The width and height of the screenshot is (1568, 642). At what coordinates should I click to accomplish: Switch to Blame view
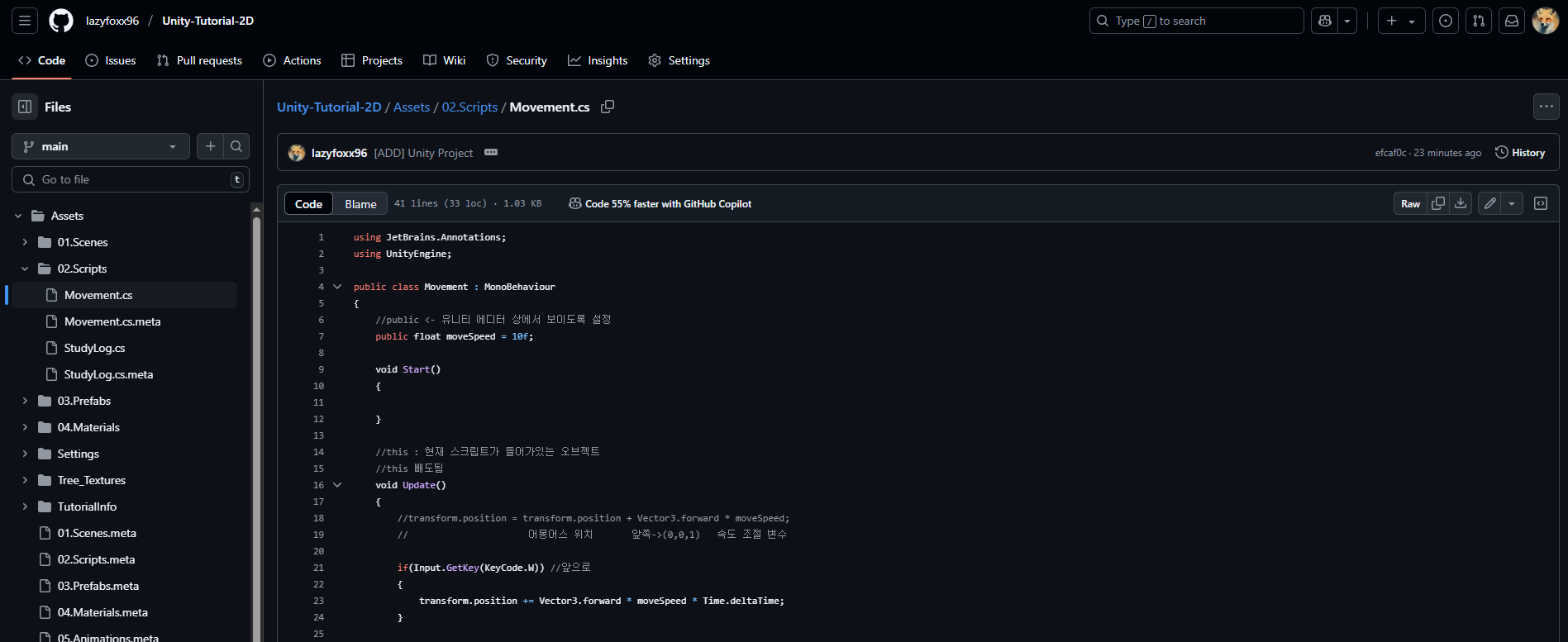(x=360, y=204)
